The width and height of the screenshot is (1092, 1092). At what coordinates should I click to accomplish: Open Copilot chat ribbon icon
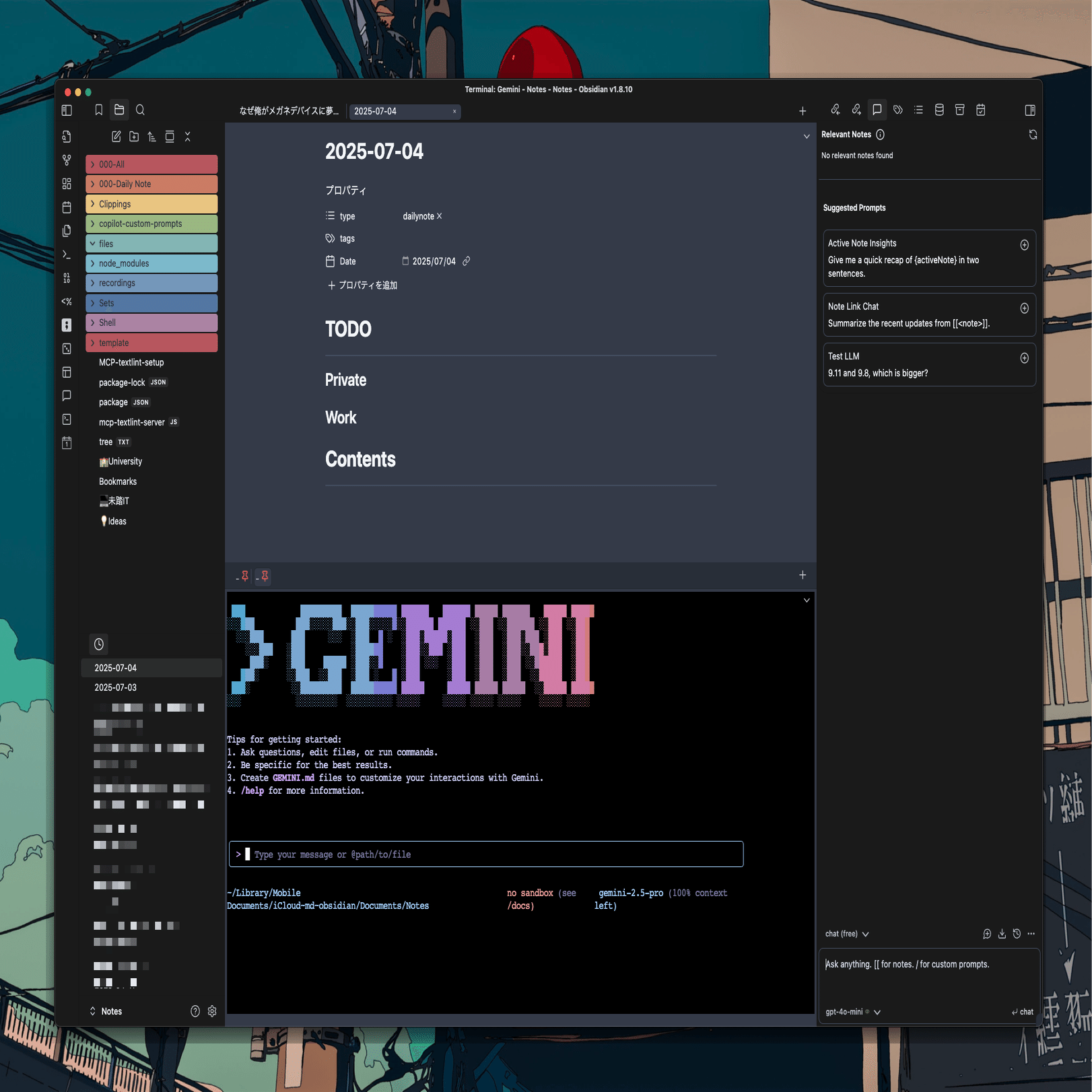(x=67, y=396)
